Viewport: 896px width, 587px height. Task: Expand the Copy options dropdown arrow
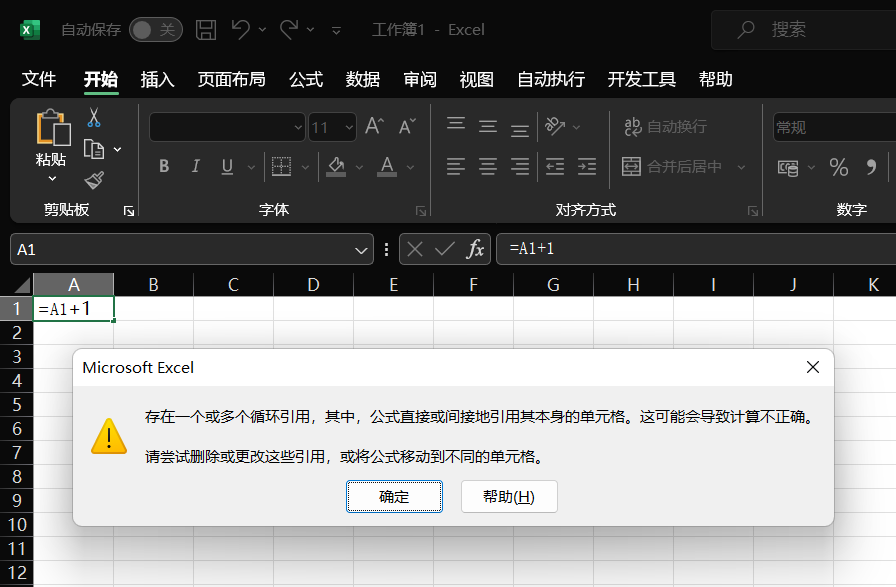click(x=118, y=150)
